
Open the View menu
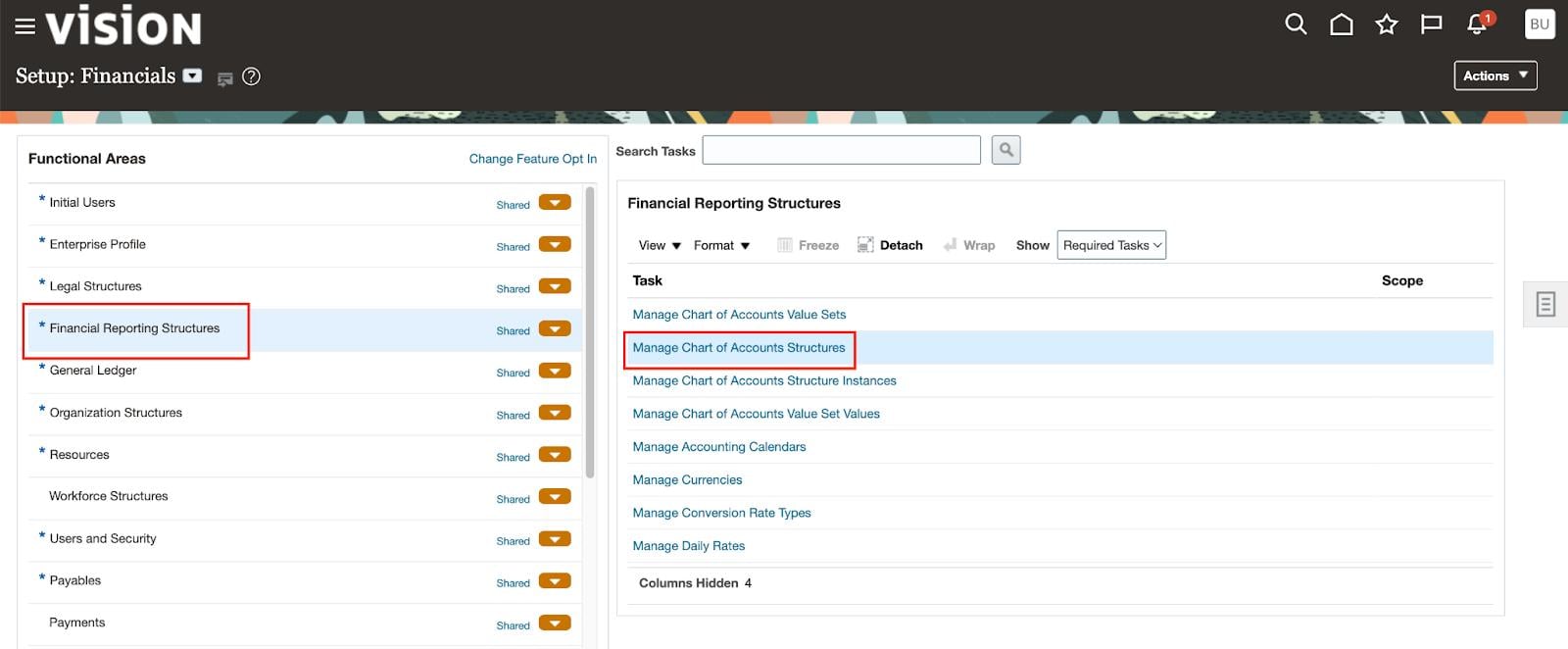(659, 245)
